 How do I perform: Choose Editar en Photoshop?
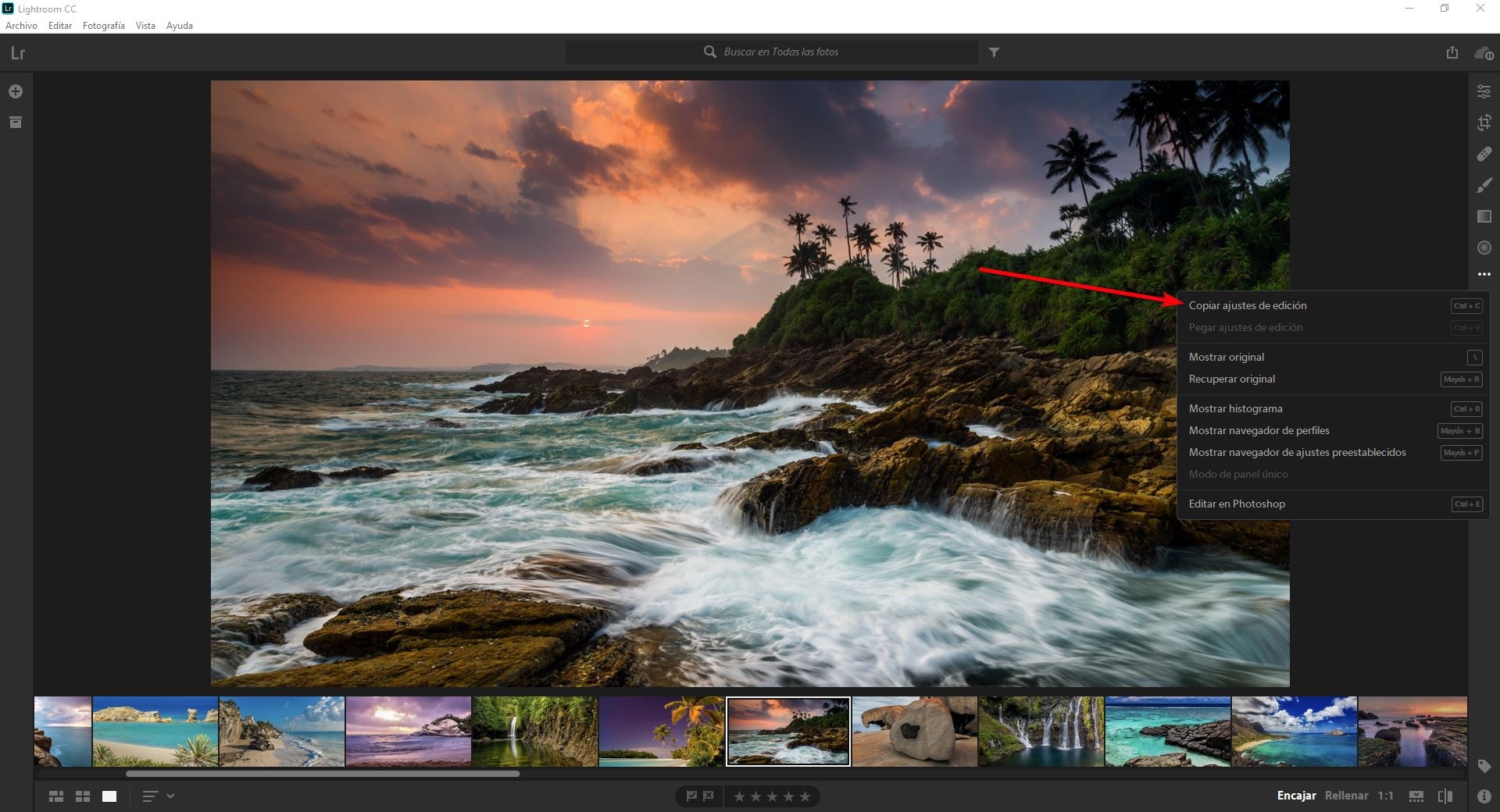point(1333,504)
